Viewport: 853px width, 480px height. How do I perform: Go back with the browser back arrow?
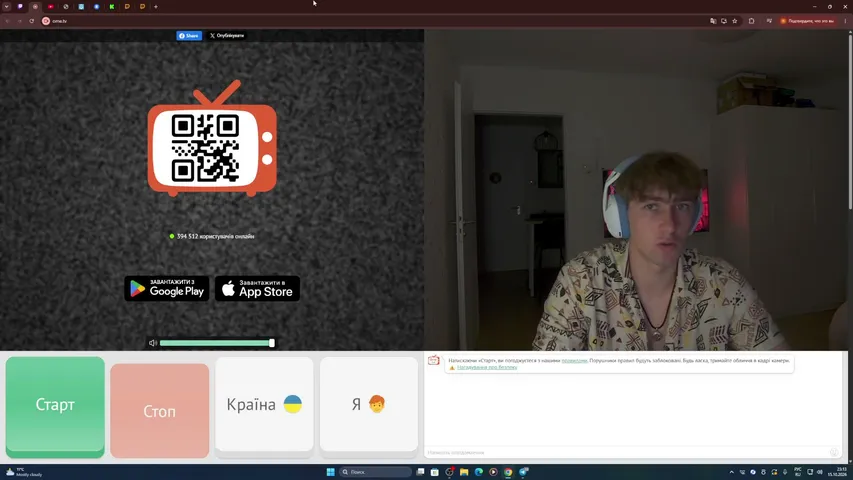coord(8,21)
